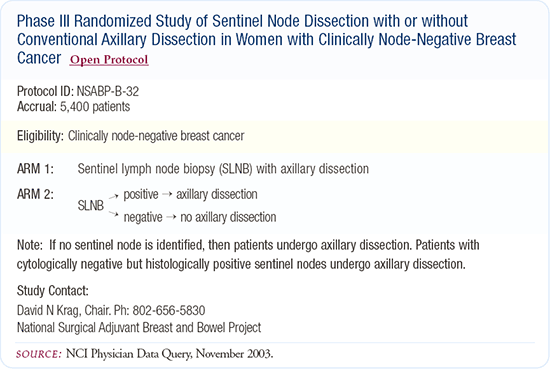Click the Eligibility criteria row

275,136
